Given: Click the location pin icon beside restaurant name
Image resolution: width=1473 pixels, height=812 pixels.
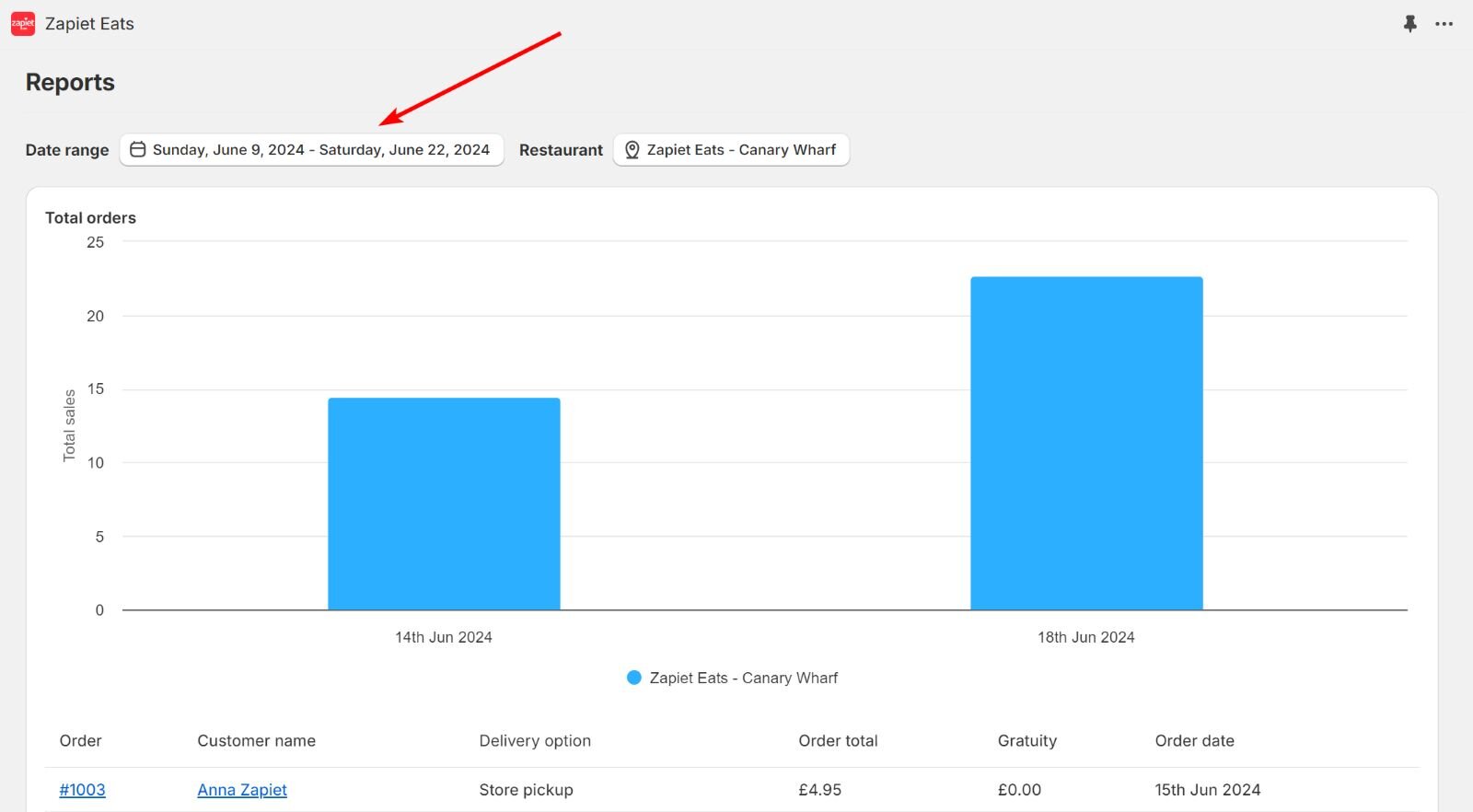Looking at the screenshot, I should point(632,150).
